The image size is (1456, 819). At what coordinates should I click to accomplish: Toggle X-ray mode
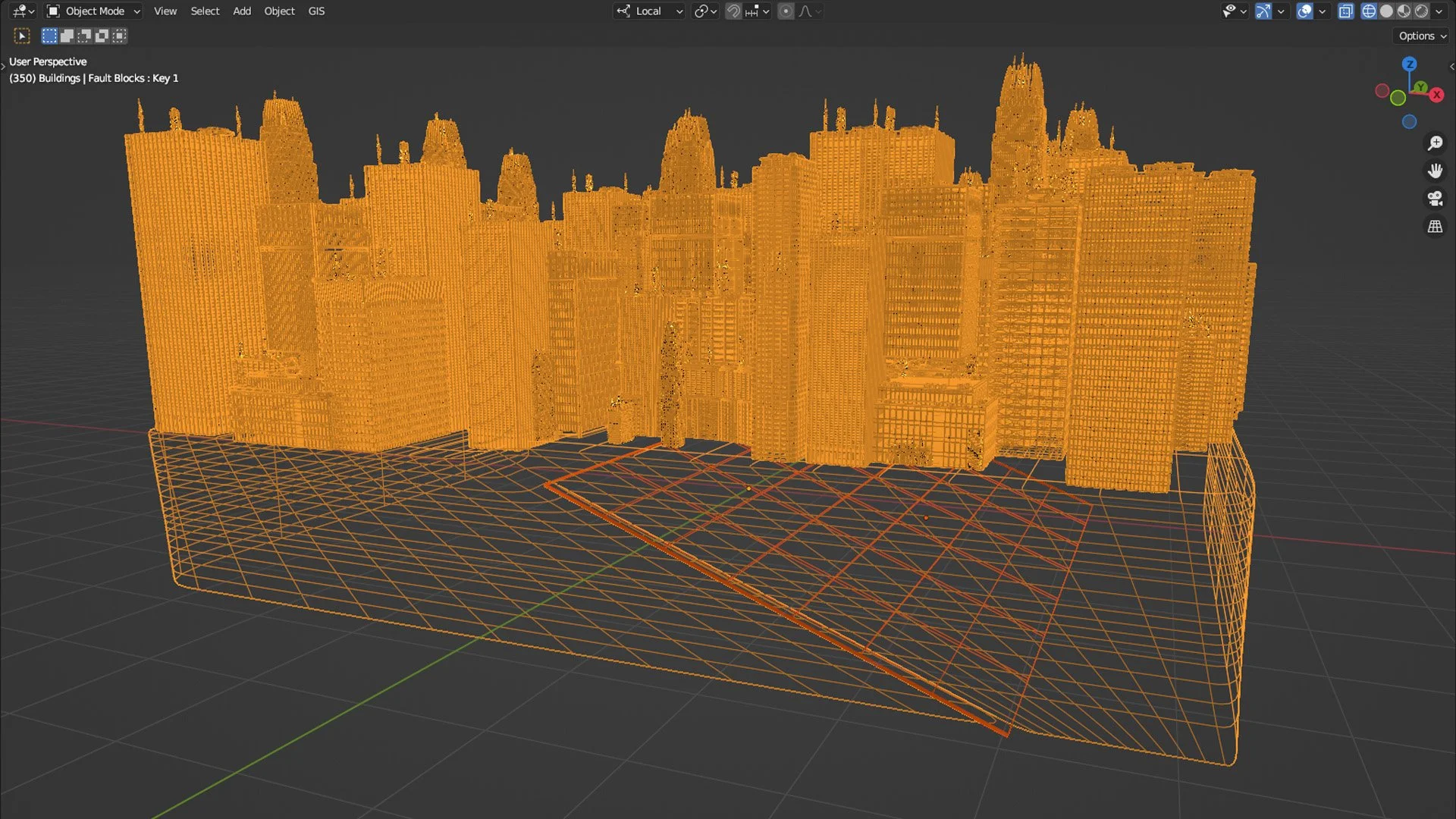tap(1345, 11)
